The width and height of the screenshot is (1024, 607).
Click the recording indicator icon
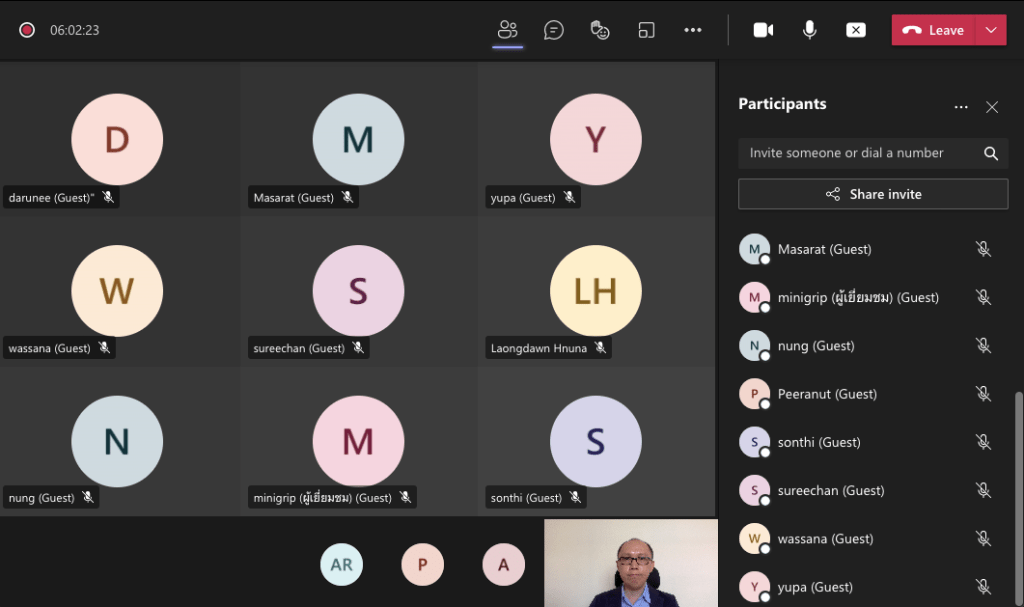click(x=27, y=30)
